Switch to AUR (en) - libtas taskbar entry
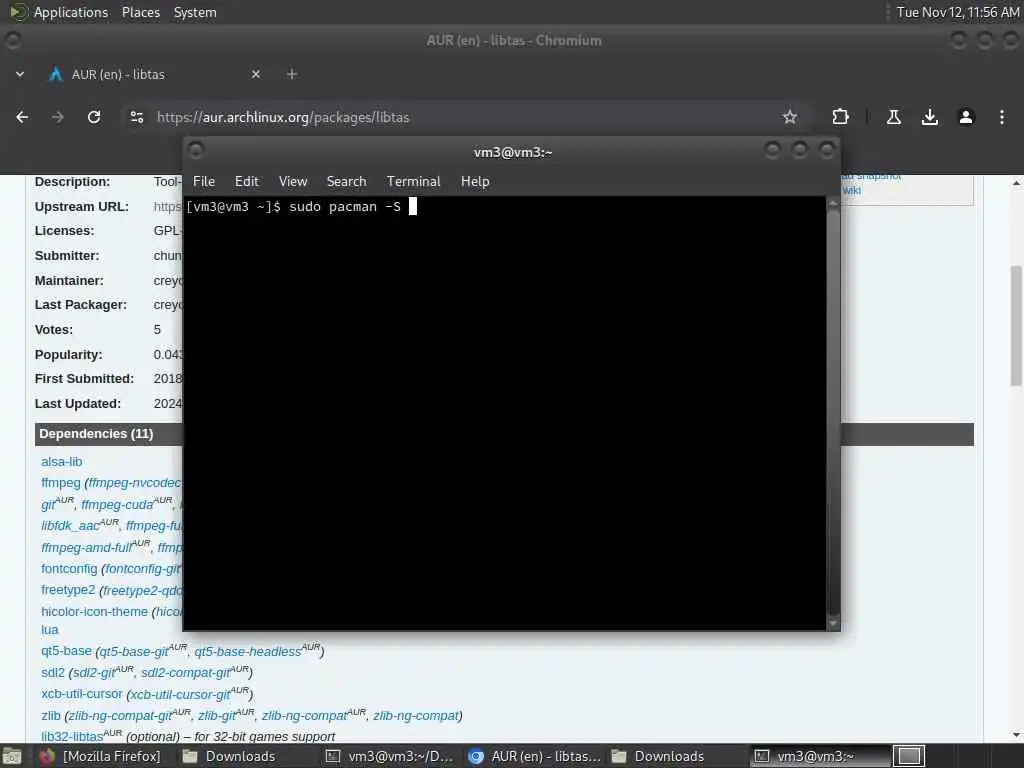Image resolution: width=1024 pixels, height=768 pixels. tap(536, 756)
